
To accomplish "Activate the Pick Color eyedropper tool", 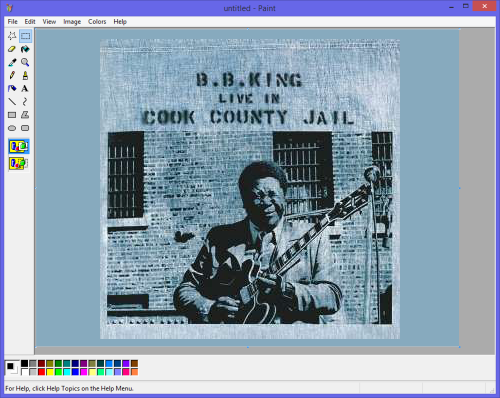I will [12, 62].
